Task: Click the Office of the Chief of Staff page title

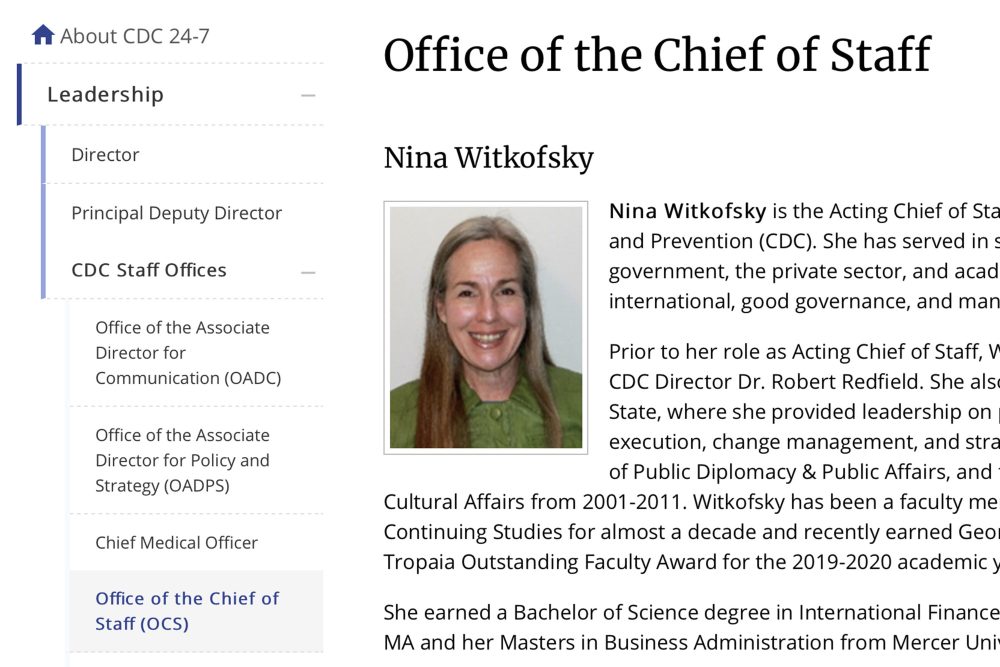Action: [x=657, y=54]
